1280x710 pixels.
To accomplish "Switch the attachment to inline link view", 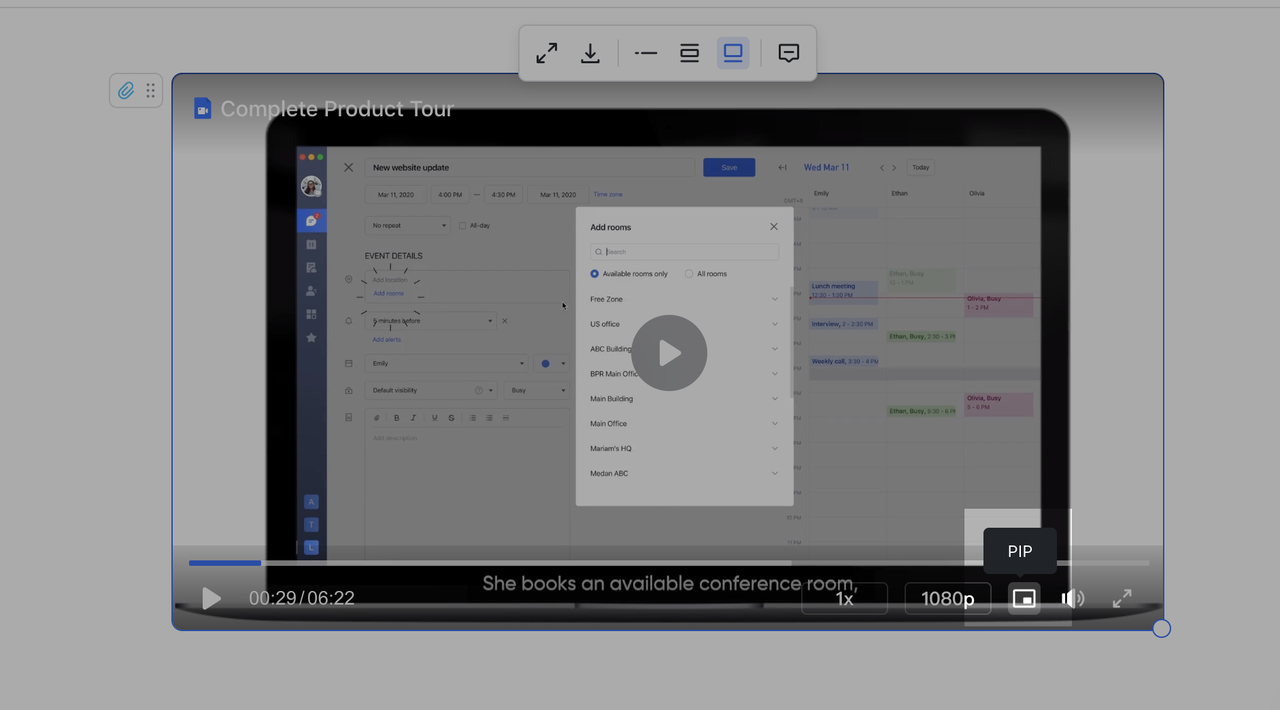I will (x=646, y=54).
